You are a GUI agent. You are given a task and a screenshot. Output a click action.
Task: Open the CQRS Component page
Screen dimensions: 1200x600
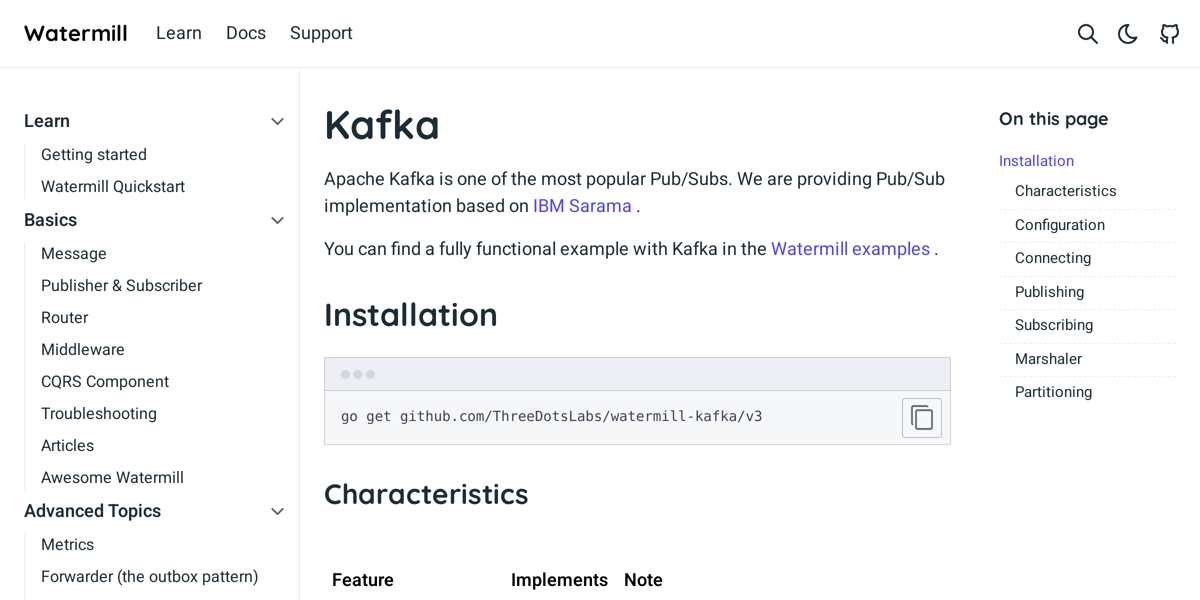click(x=104, y=381)
